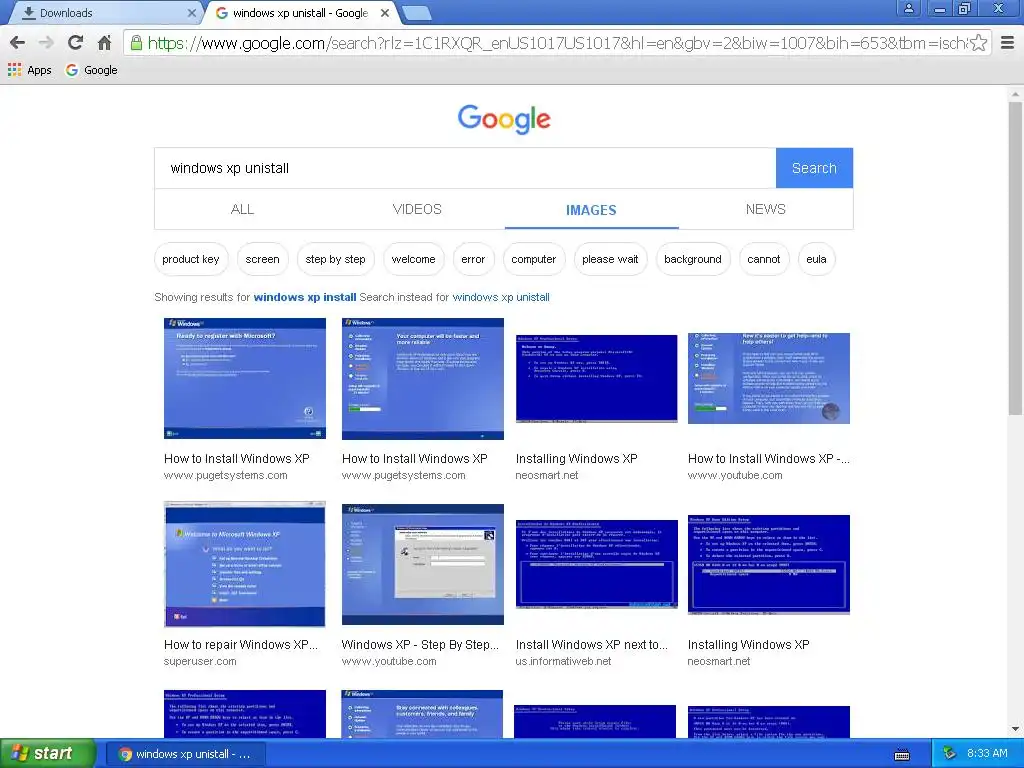Switch to the ALL results tab
Image resolution: width=1024 pixels, height=768 pixels.
coord(242,209)
